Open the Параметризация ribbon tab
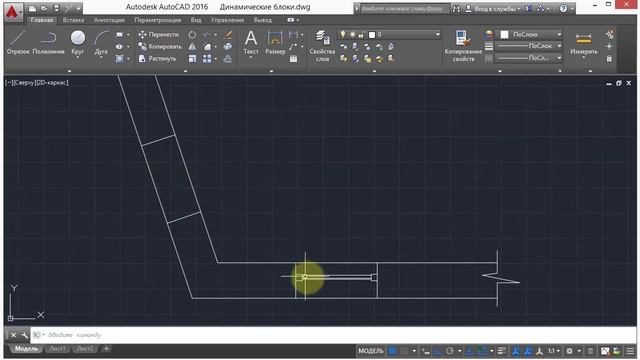Image resolution: width=640 pixels, height=360 pixels. [158, 20]
